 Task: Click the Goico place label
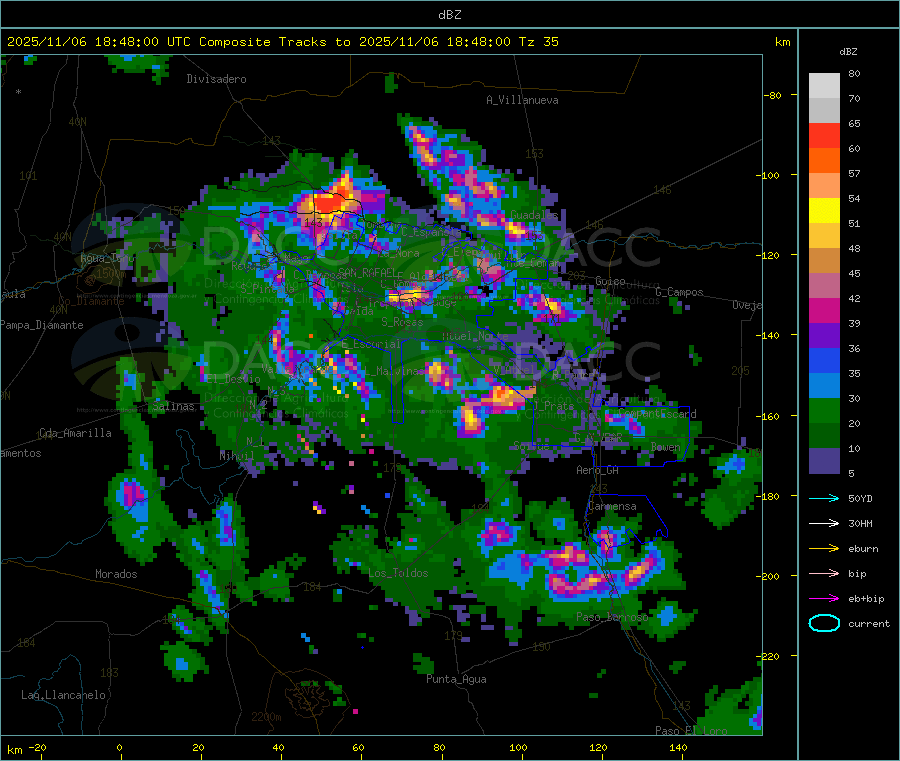(610, 281)
